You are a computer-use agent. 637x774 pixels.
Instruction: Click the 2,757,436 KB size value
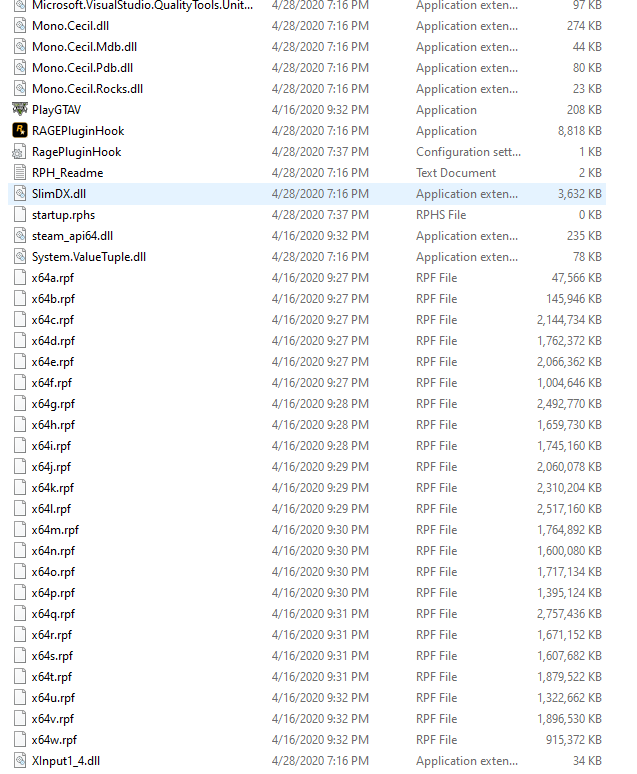pyautogui.click(x=569, y=614)
